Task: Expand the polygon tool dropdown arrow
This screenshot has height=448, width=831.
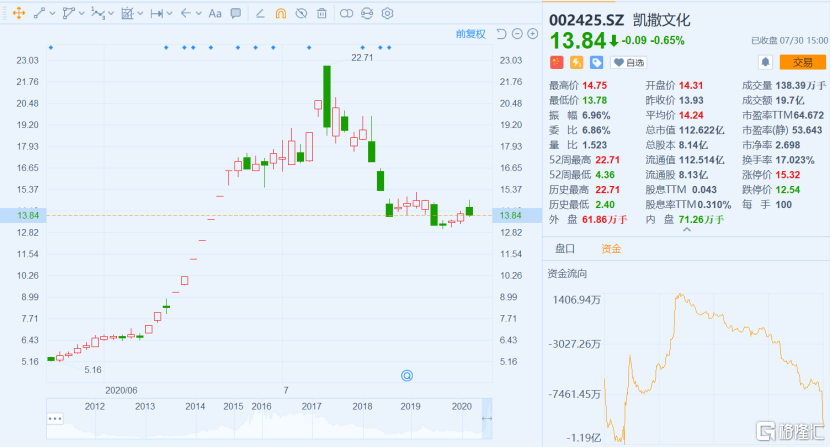Action: pos(82,14)
